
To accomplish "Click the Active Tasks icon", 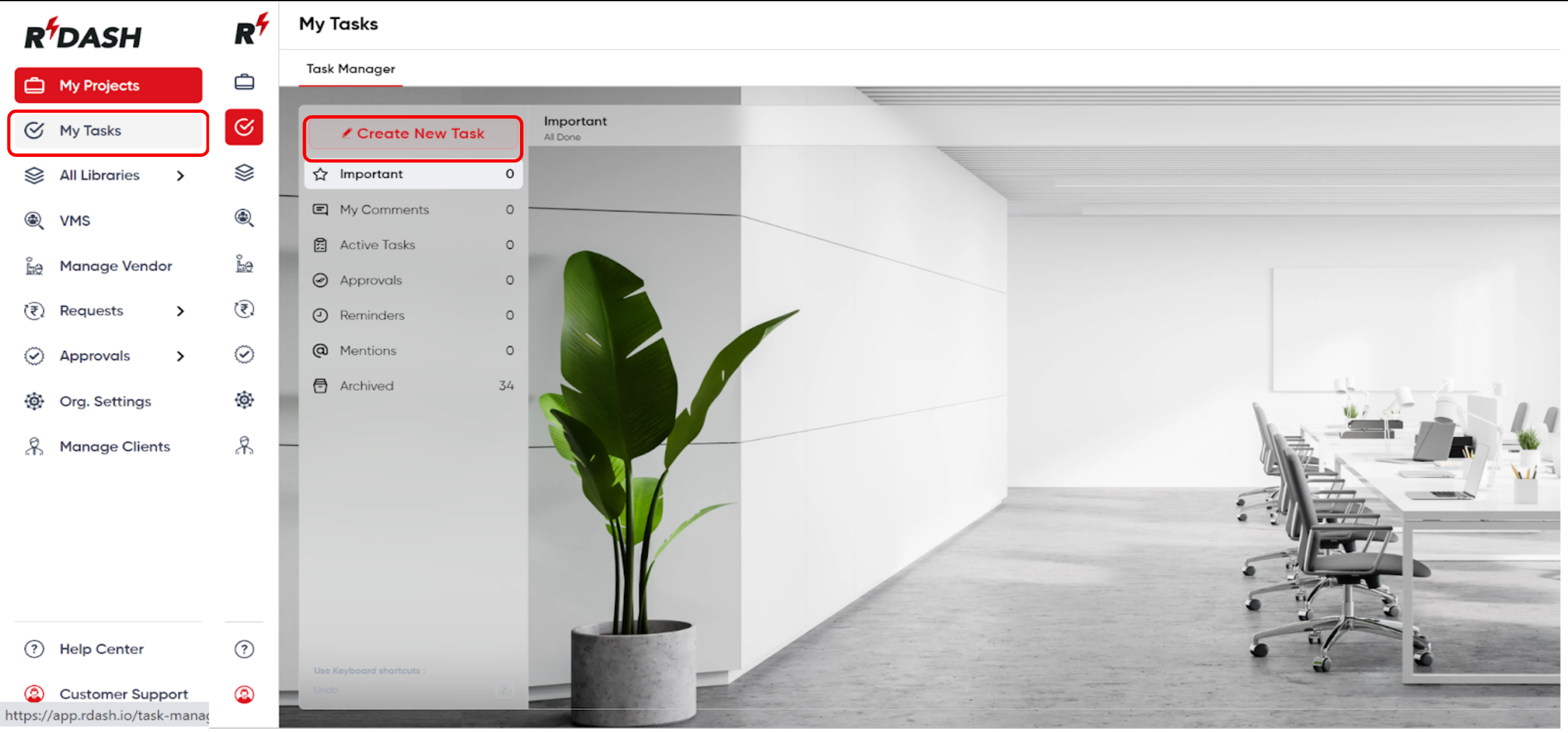I will point(319,245).
